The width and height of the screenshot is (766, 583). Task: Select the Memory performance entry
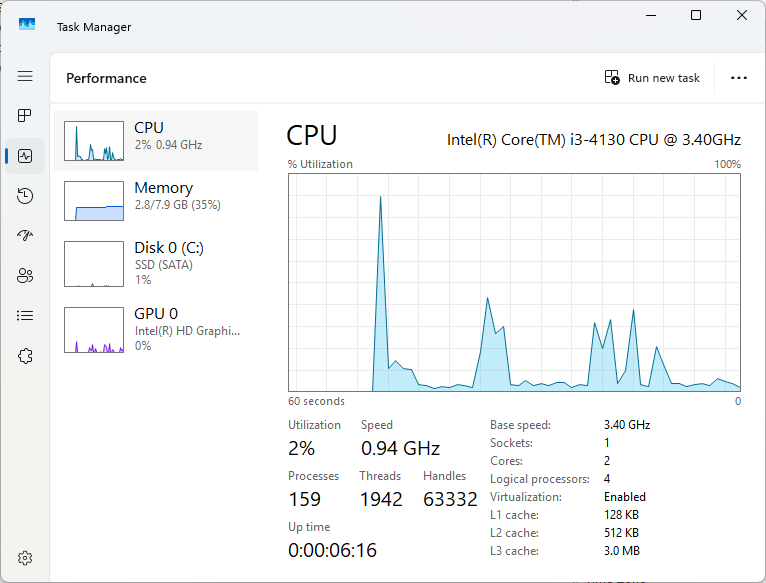[156, 201]
